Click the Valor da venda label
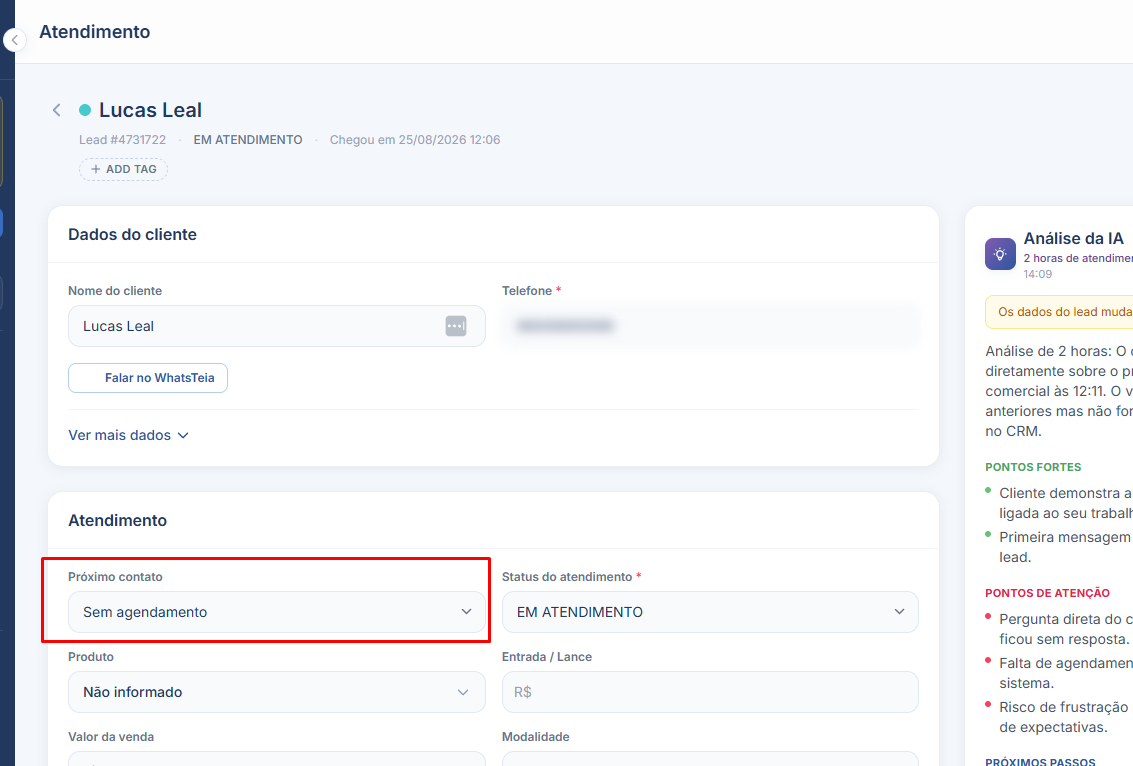Image resolution: width=1133 pixels, height=766 pixels. coord(111,737)
